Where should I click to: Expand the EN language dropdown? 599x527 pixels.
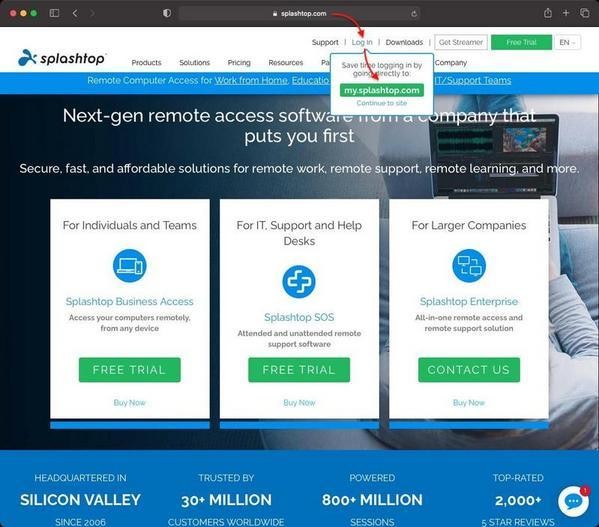567,42
